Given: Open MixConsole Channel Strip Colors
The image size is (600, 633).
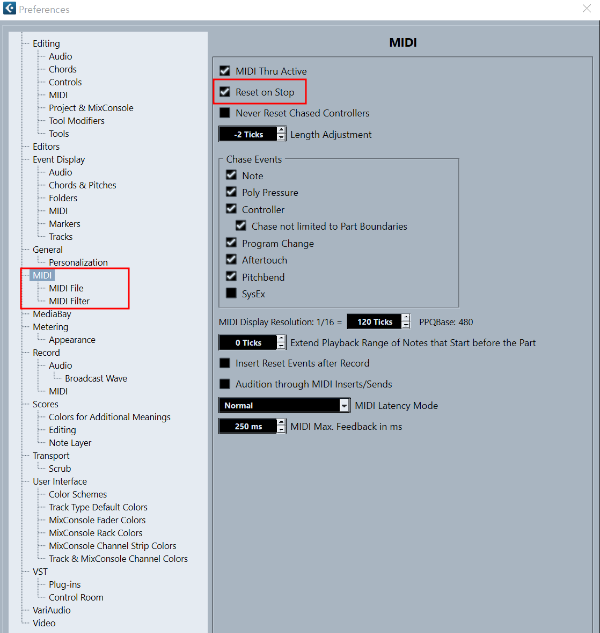Looking at the screenshot, I should (112, 546).
